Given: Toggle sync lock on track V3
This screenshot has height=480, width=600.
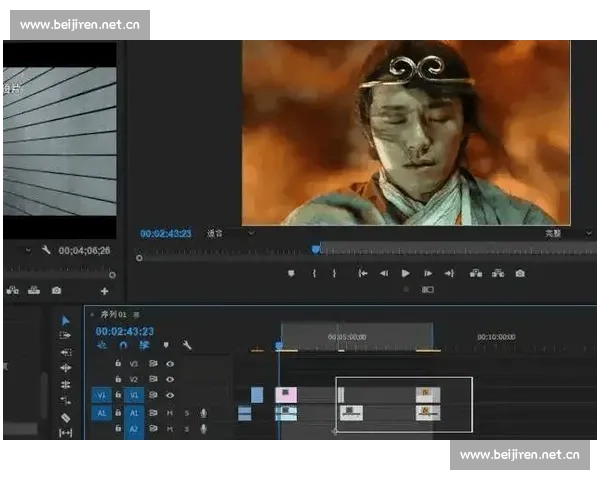Looking at the screenshot, I should [153, 363].
